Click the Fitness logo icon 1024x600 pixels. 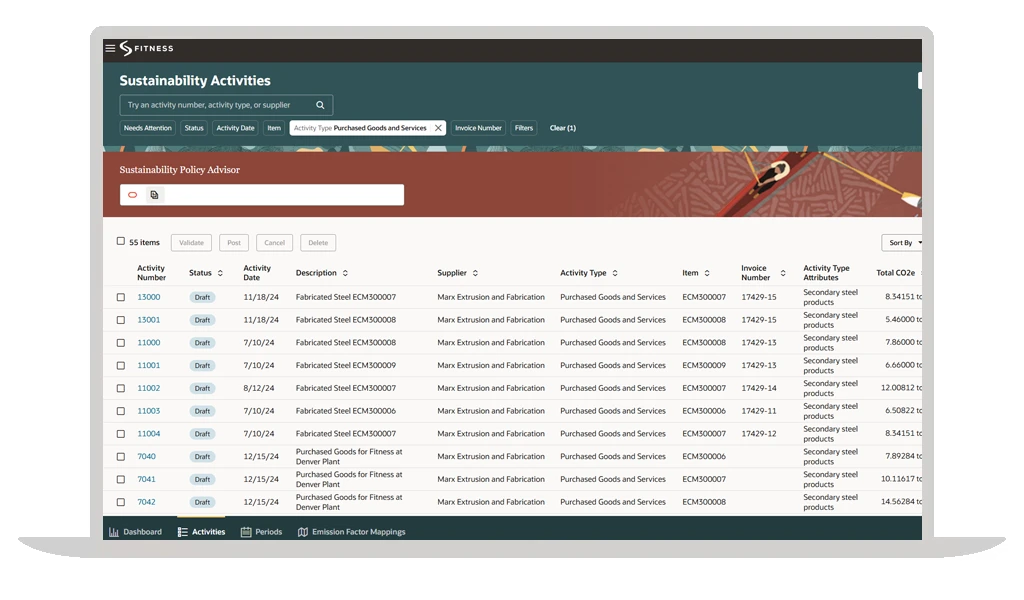click(x=126, y=48)
